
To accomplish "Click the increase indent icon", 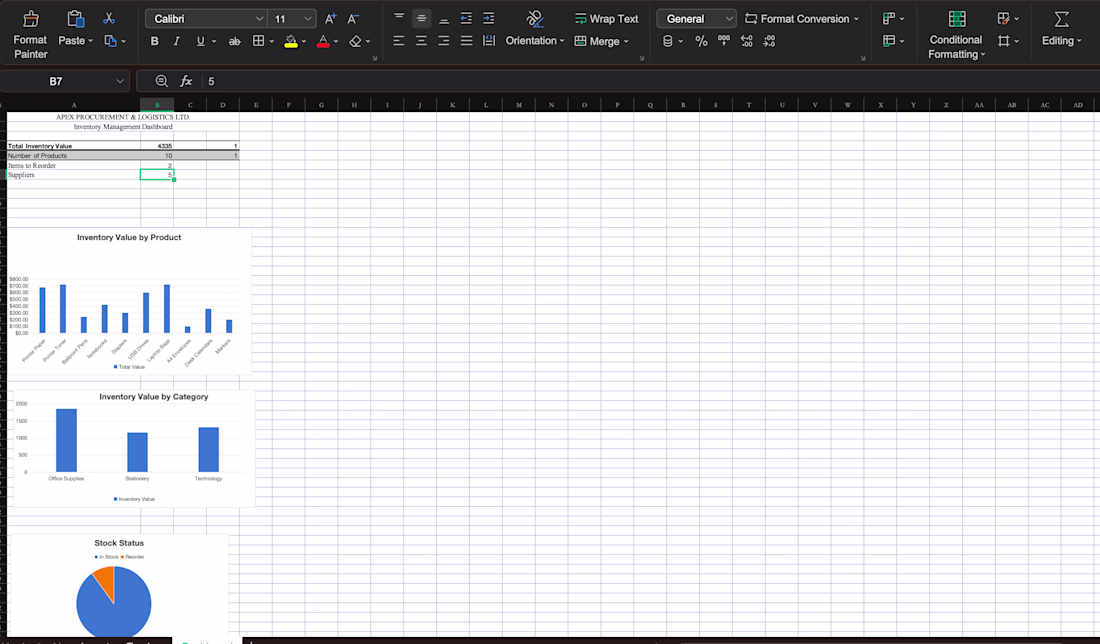I will click(x=488, y=19).
